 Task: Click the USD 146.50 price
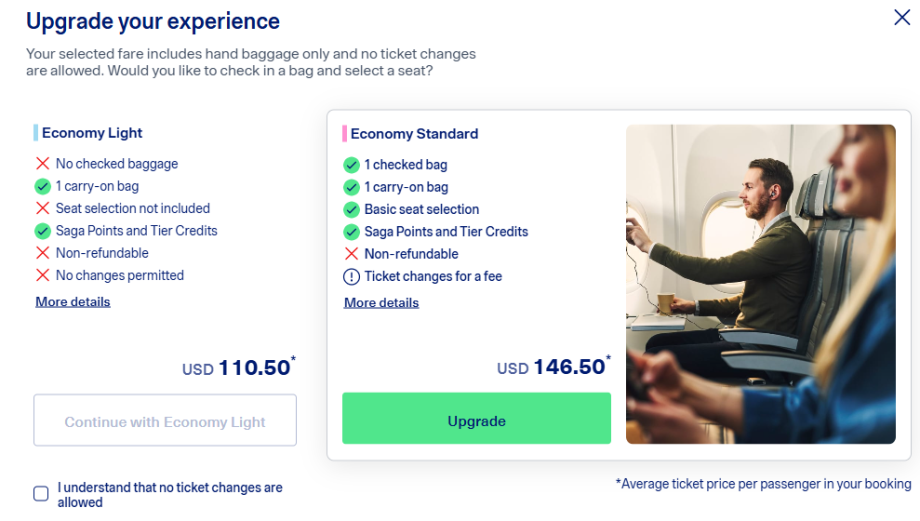pyautogui.click(x=552, y=367)
